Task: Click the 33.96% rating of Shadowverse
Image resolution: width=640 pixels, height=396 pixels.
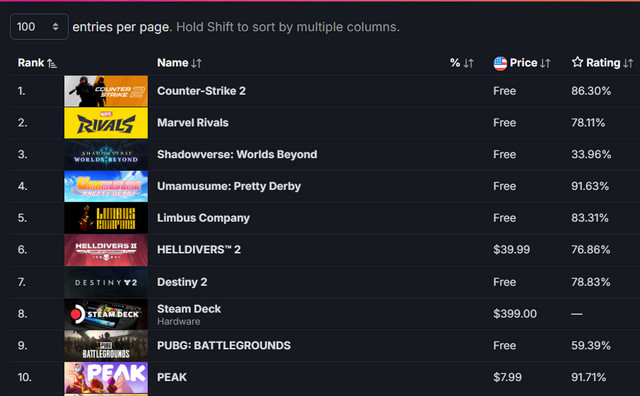Action: pos(591,154)
